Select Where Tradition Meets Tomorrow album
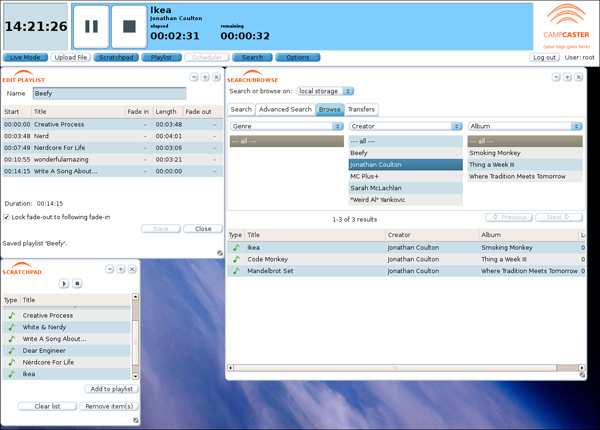The height and width of the screenshot is (430, 600). pyautogui.click(x=525, y=176)
